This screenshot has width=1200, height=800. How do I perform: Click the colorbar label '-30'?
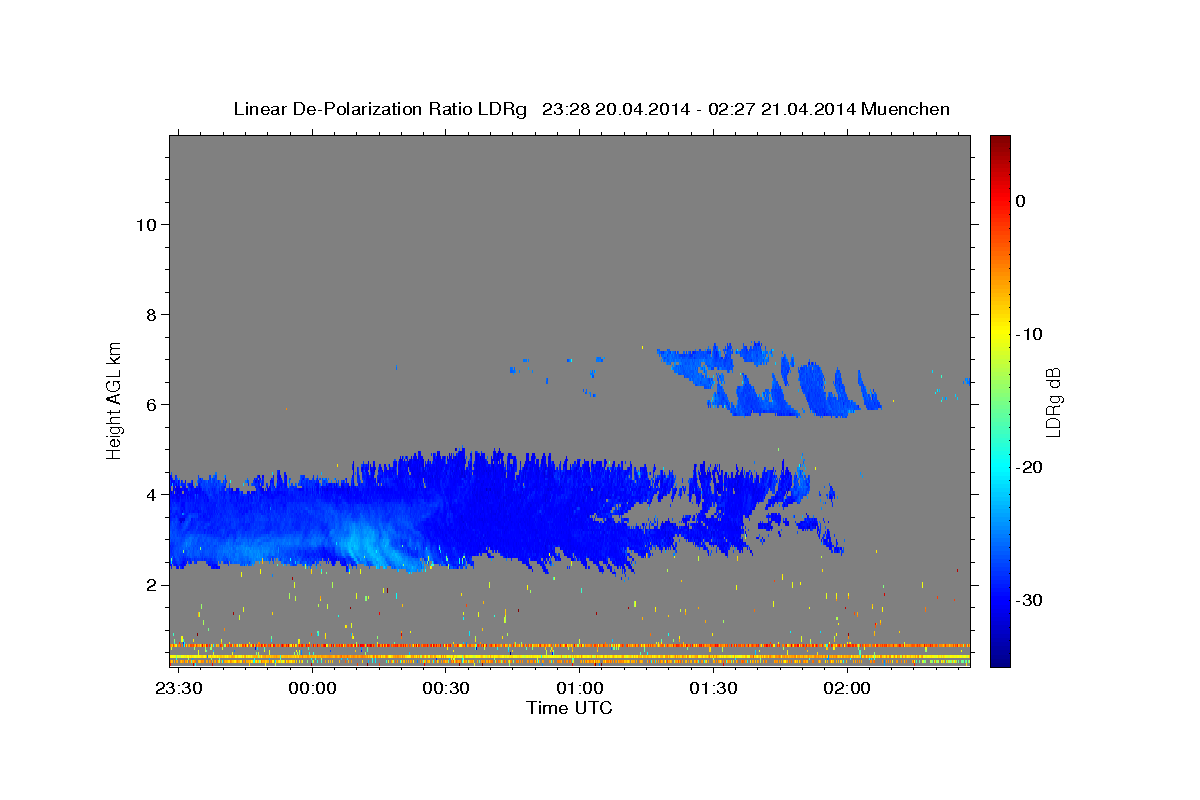click(1029, 600)
